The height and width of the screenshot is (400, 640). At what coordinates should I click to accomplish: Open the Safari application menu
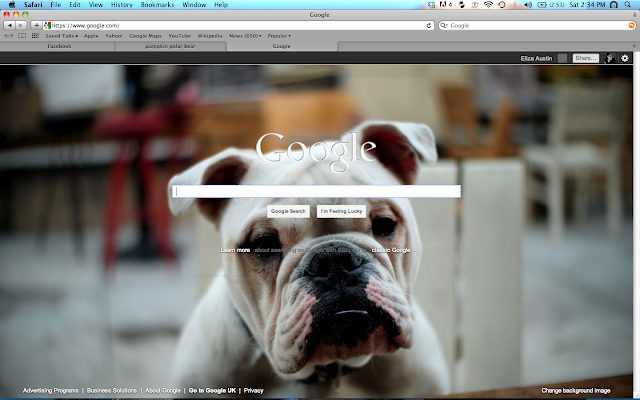[x=33, y=5]
